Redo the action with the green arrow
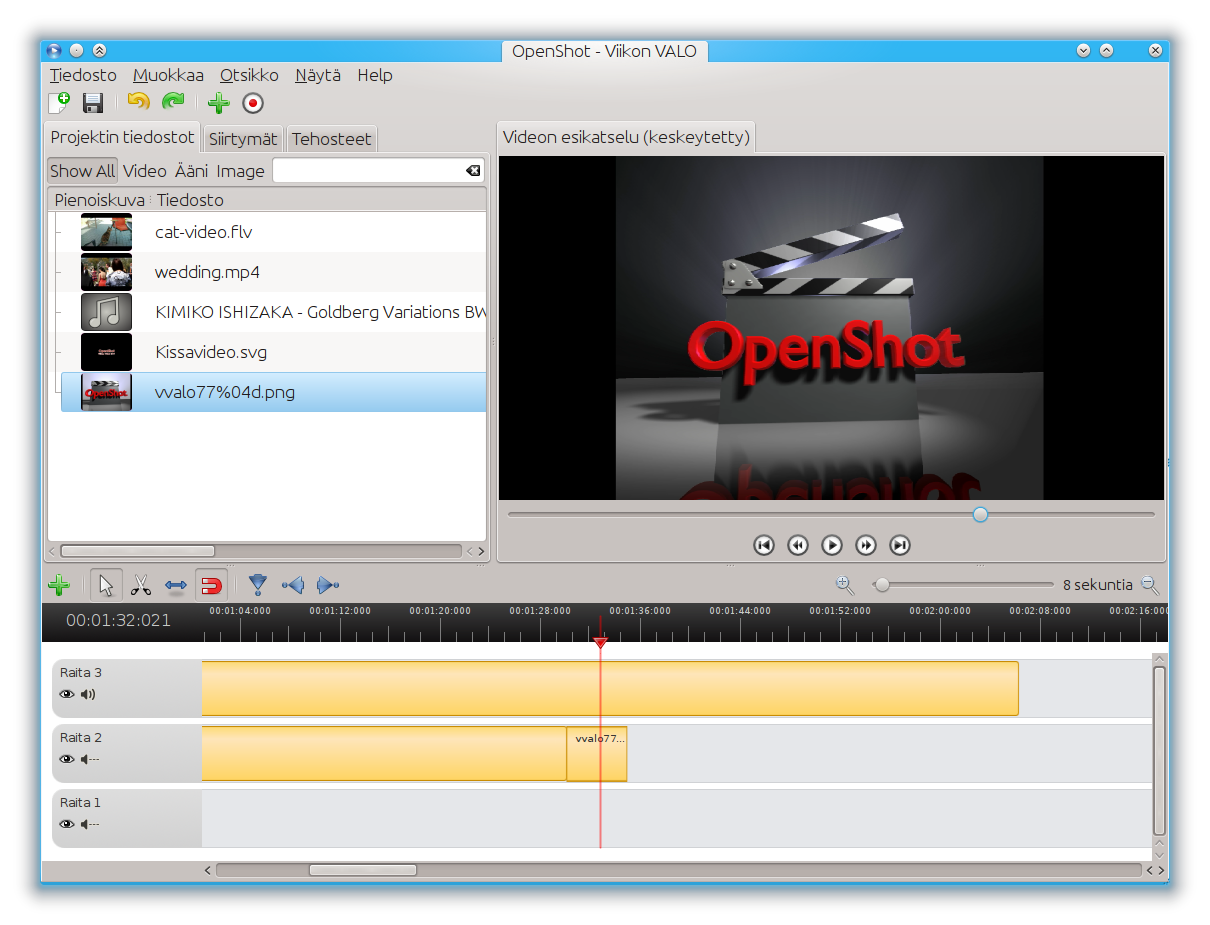1210x925 pixels. point(173,102)
